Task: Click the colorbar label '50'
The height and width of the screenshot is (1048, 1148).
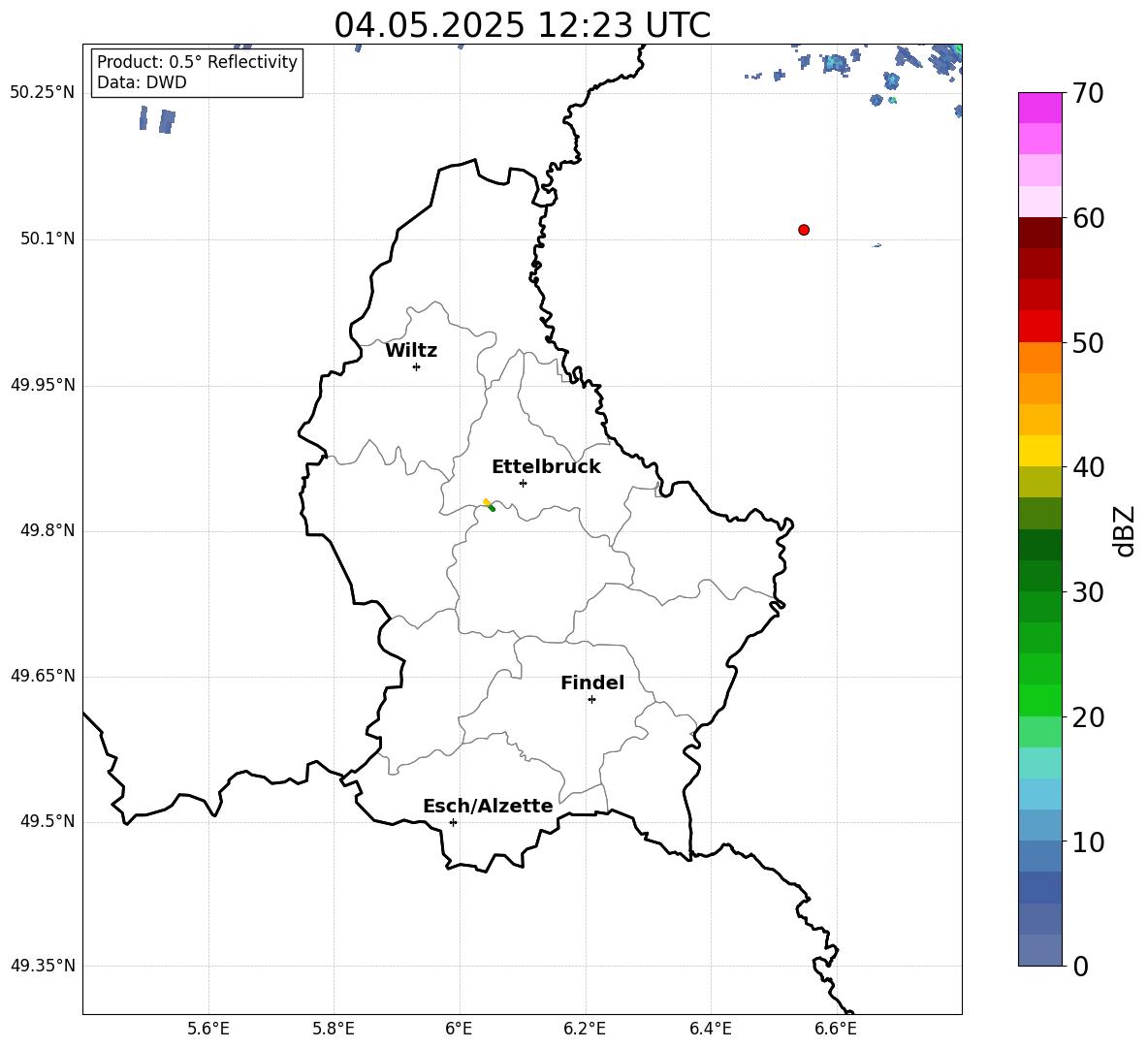Action: coord(1087,342)
